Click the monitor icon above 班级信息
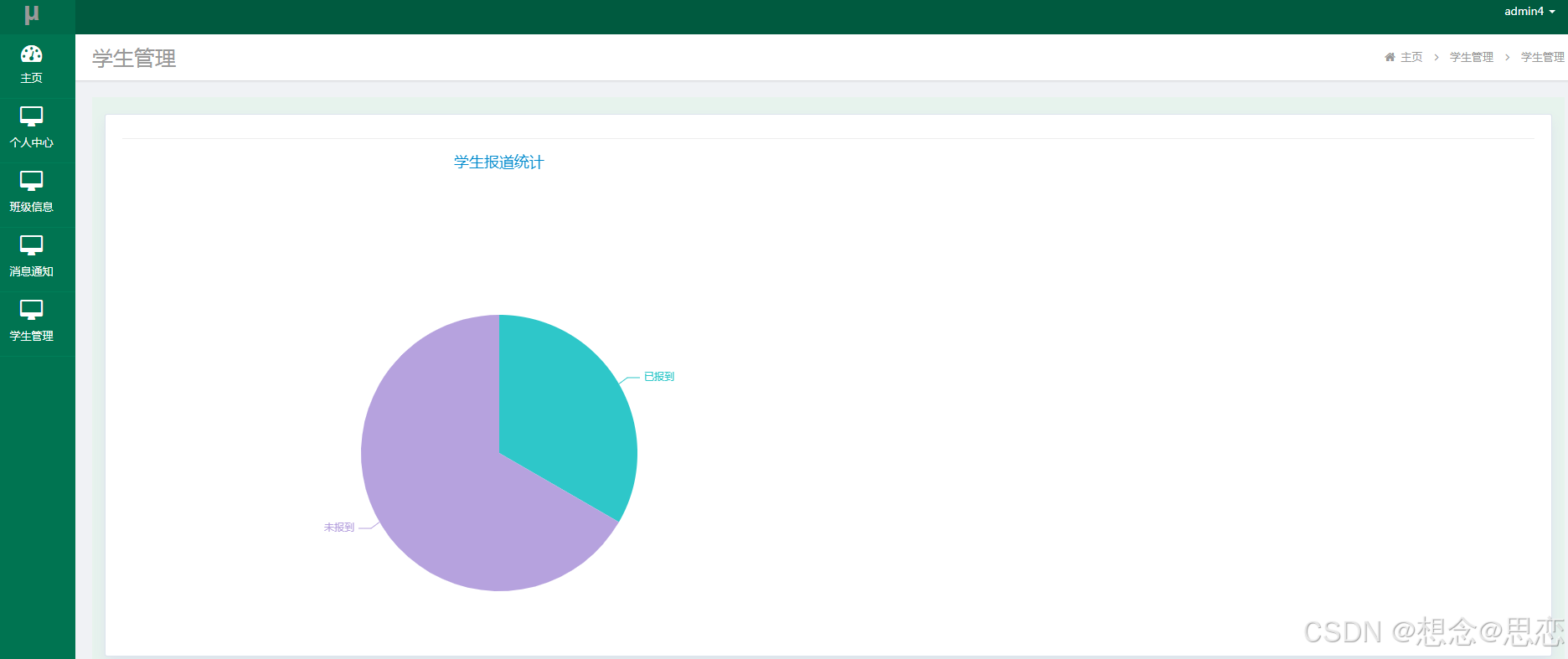This screenshot has width=1568, height=659. tap(31, 181)
